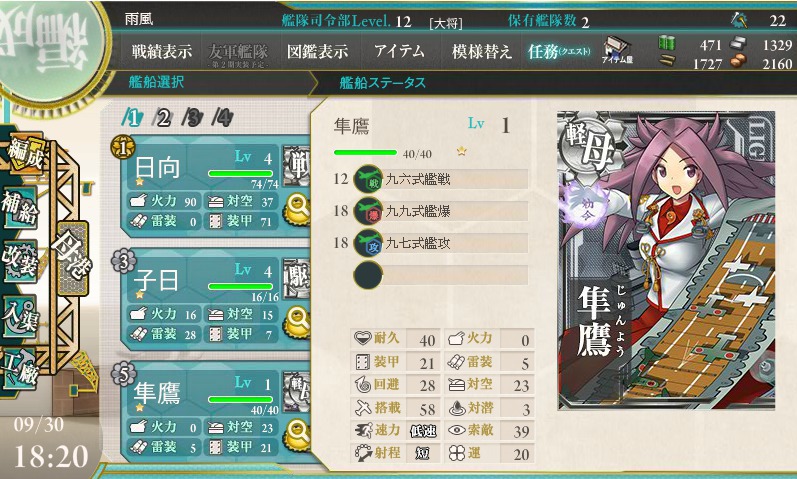Screen dimensions: 797x479
Task: Switch to fleet tab 4
Action: [223, 117]
